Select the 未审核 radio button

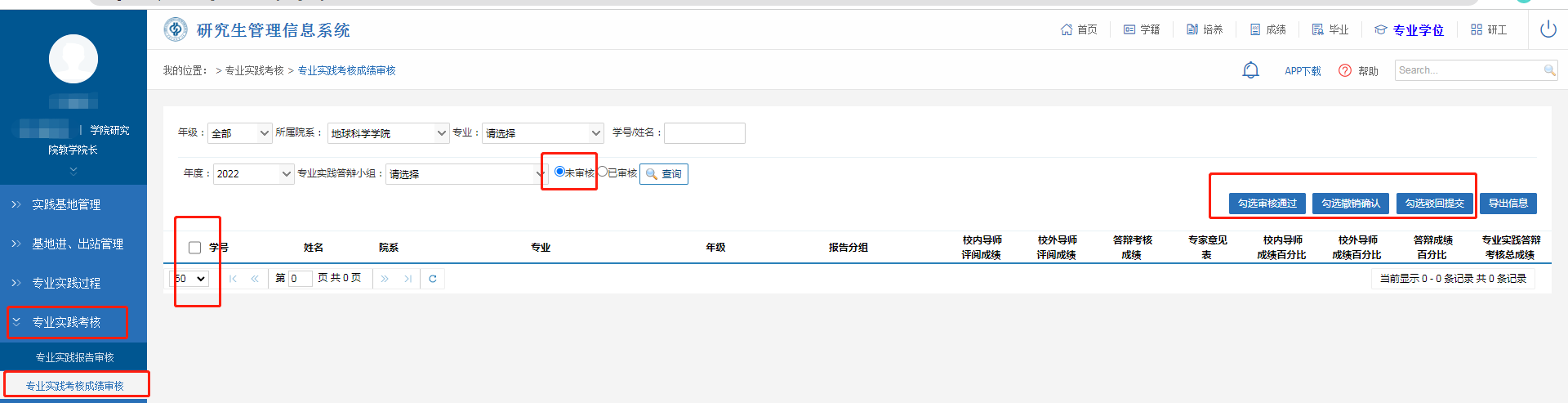[x=559, y=172]
